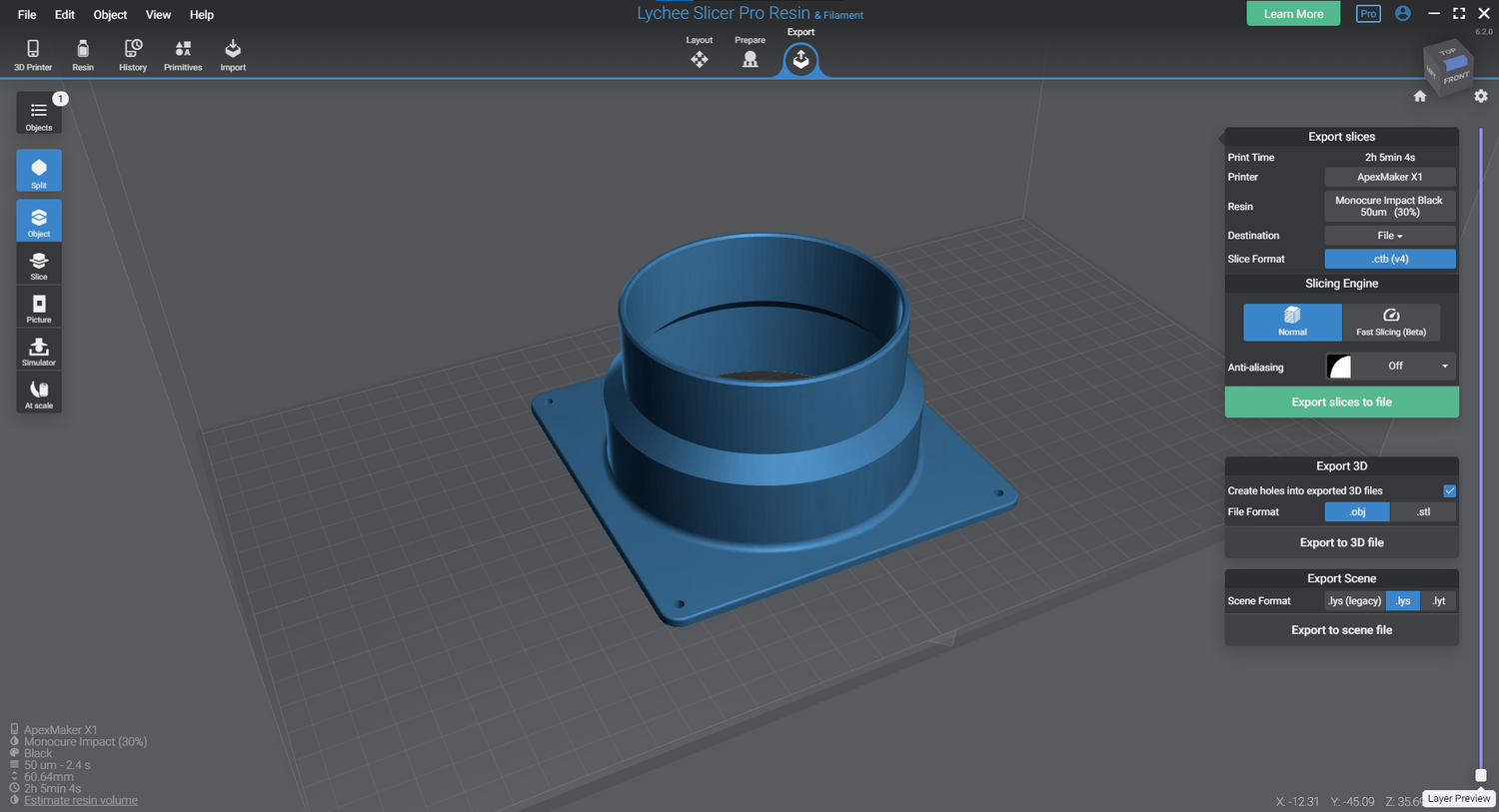Open the Simulator tool
This screenshot has width=1499, height=812.
pos(39,351)
